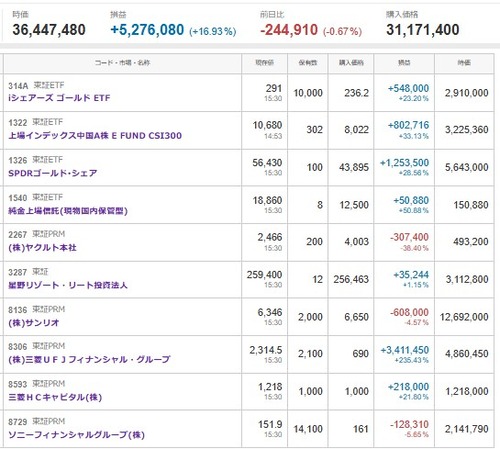The width and height of the screenshot is (500, 449).
Task: Select market value 2,141,790
Action: coord(467,429)
